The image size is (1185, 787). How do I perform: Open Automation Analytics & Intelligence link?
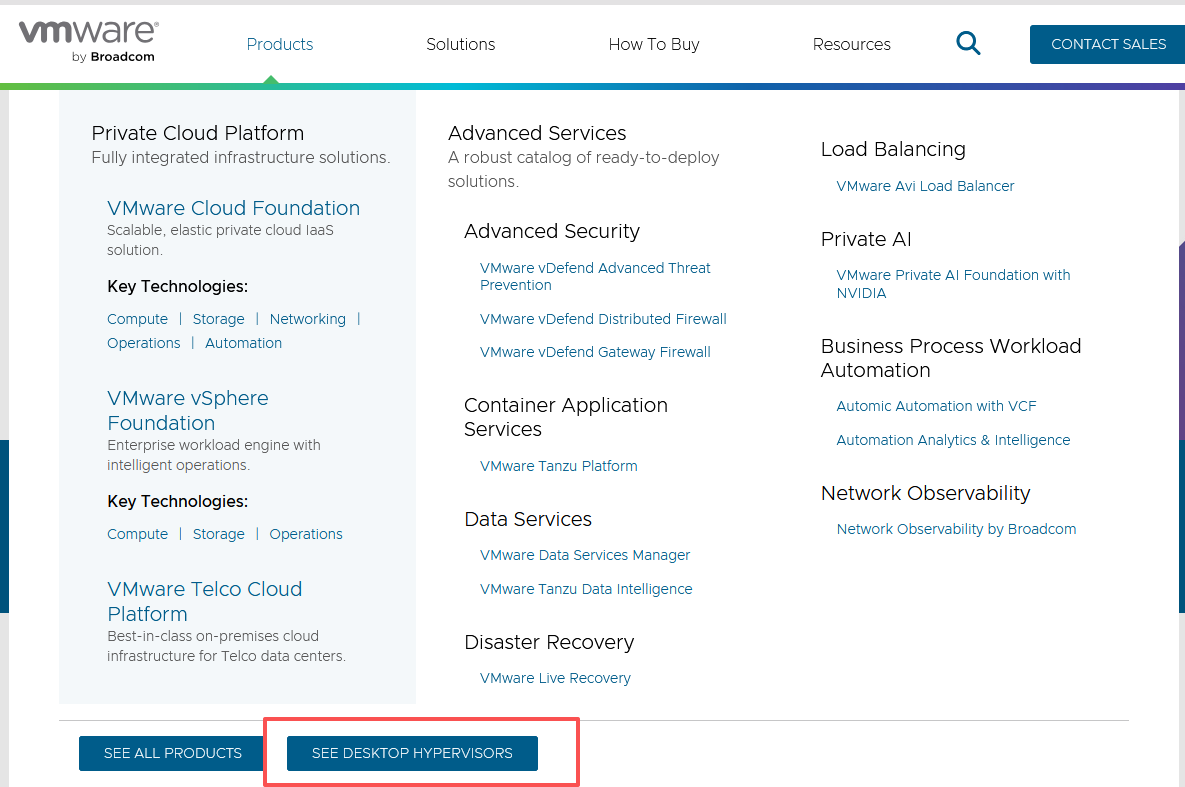(953, 440)
